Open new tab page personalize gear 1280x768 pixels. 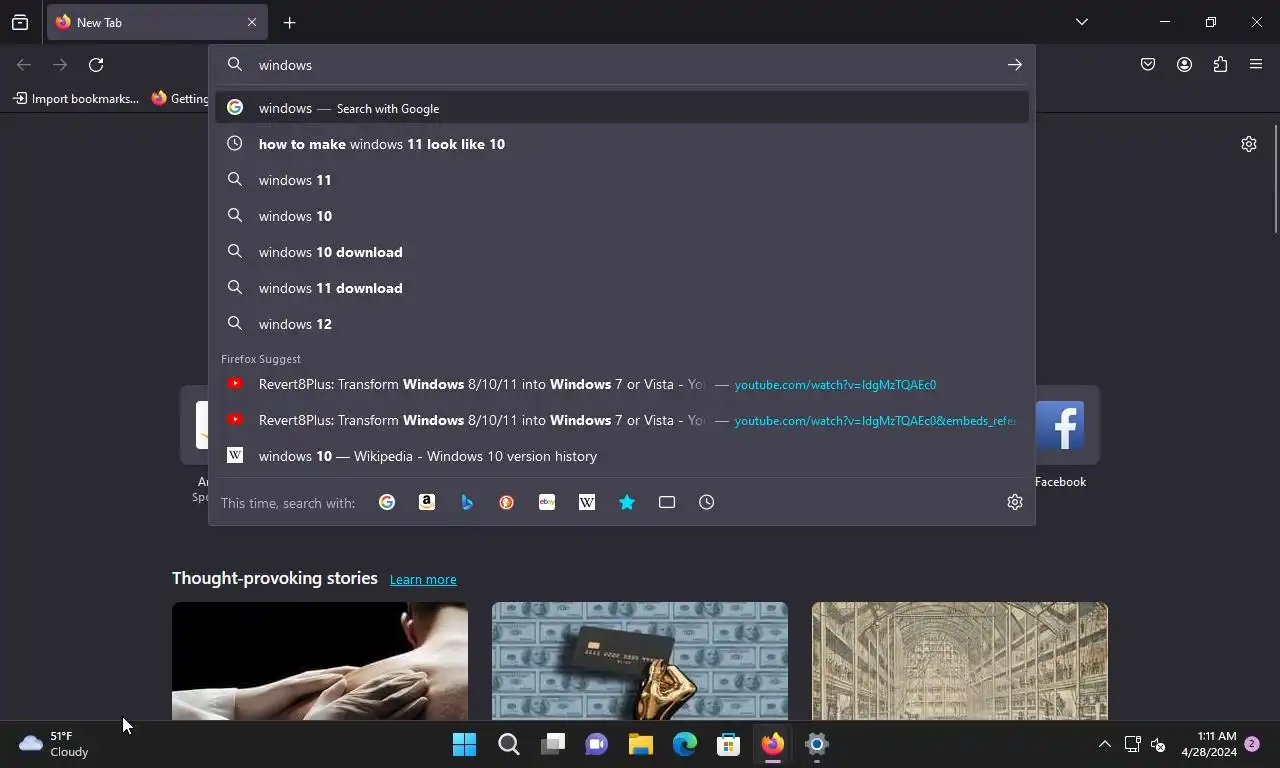pos(1249,144)
